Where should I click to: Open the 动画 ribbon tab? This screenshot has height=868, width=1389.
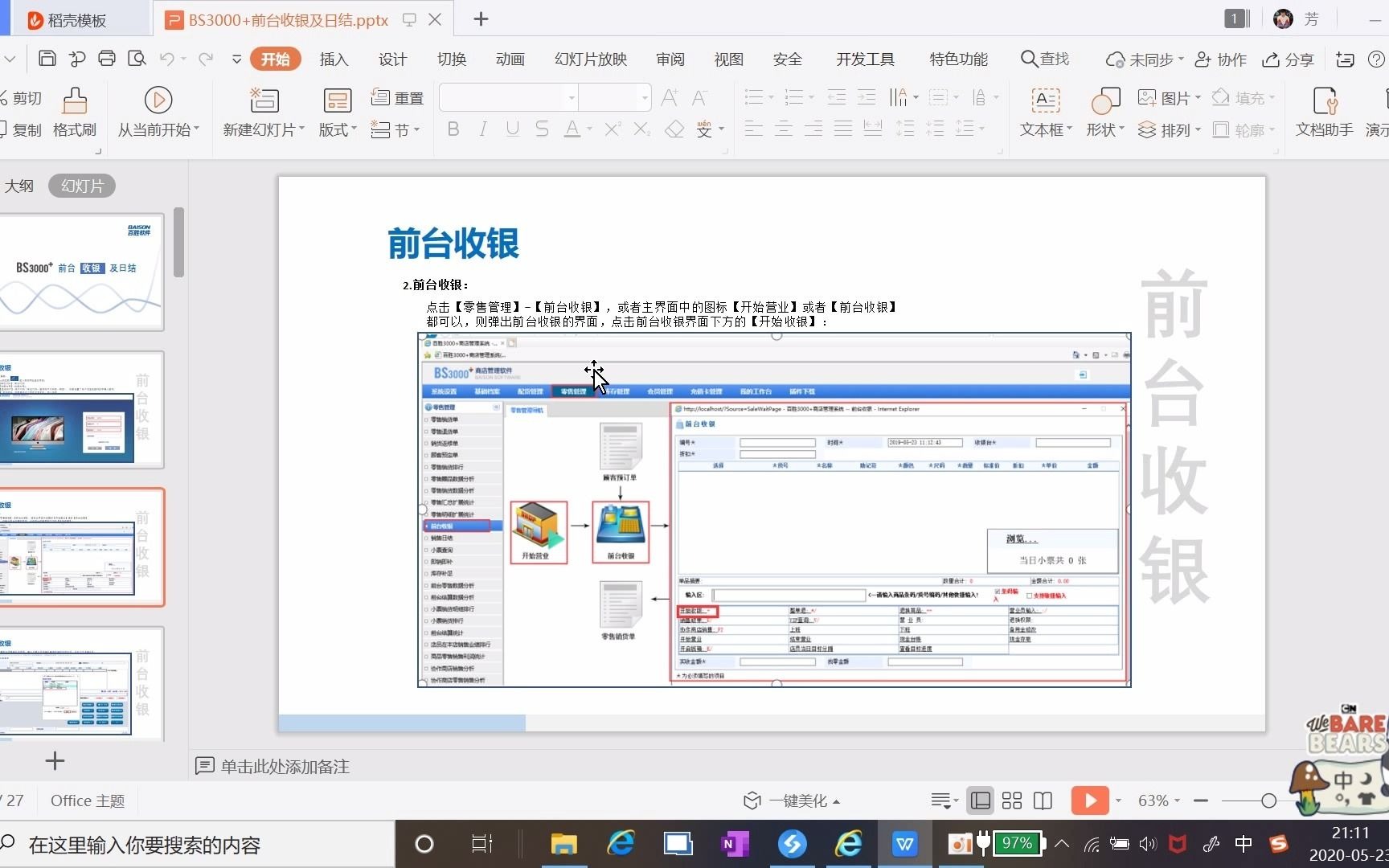click(x=510, y=59)
